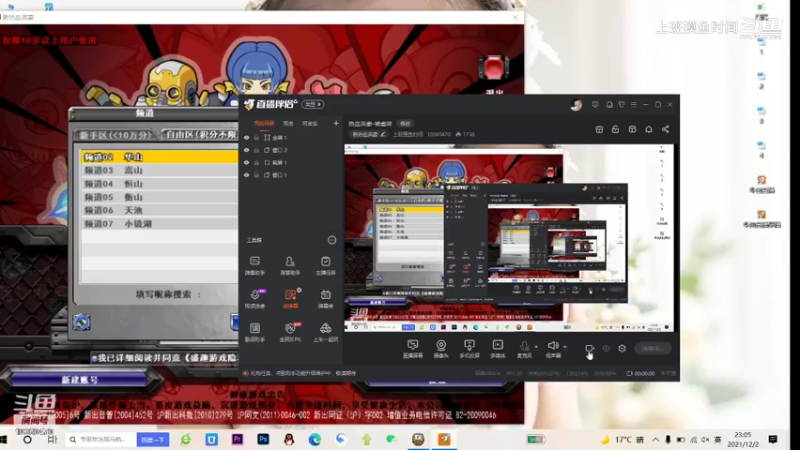Screen dimensions: 800x450
Task: Click the user avatar in companion title bar
Action: coord(577,105)
